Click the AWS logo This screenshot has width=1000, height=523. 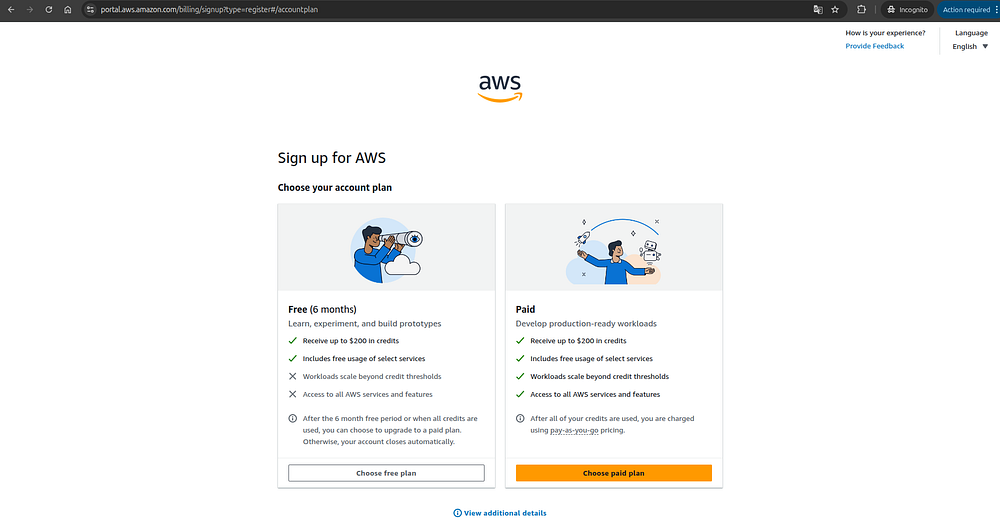pos(500,88)
